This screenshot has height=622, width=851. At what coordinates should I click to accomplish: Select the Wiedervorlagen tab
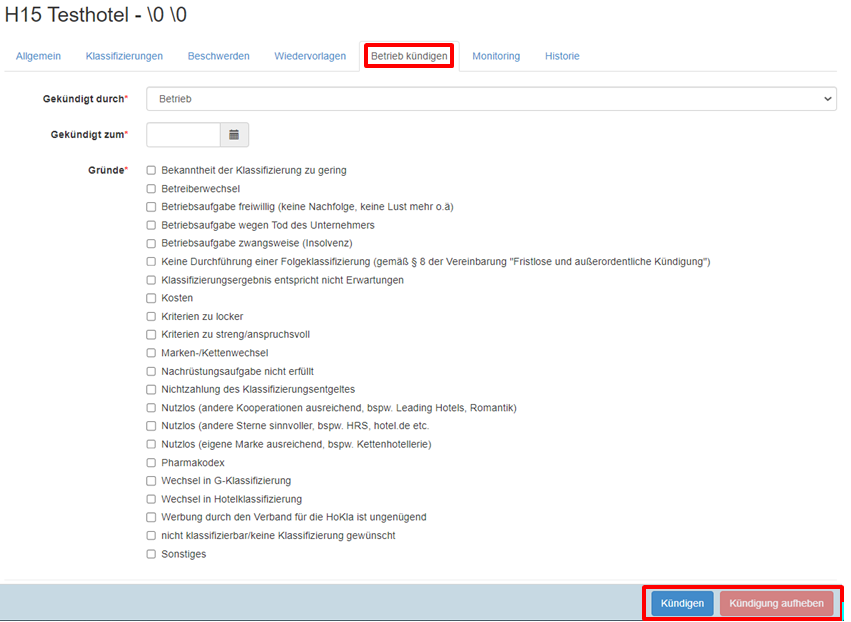pyautogui.click(x=310, y=56)
